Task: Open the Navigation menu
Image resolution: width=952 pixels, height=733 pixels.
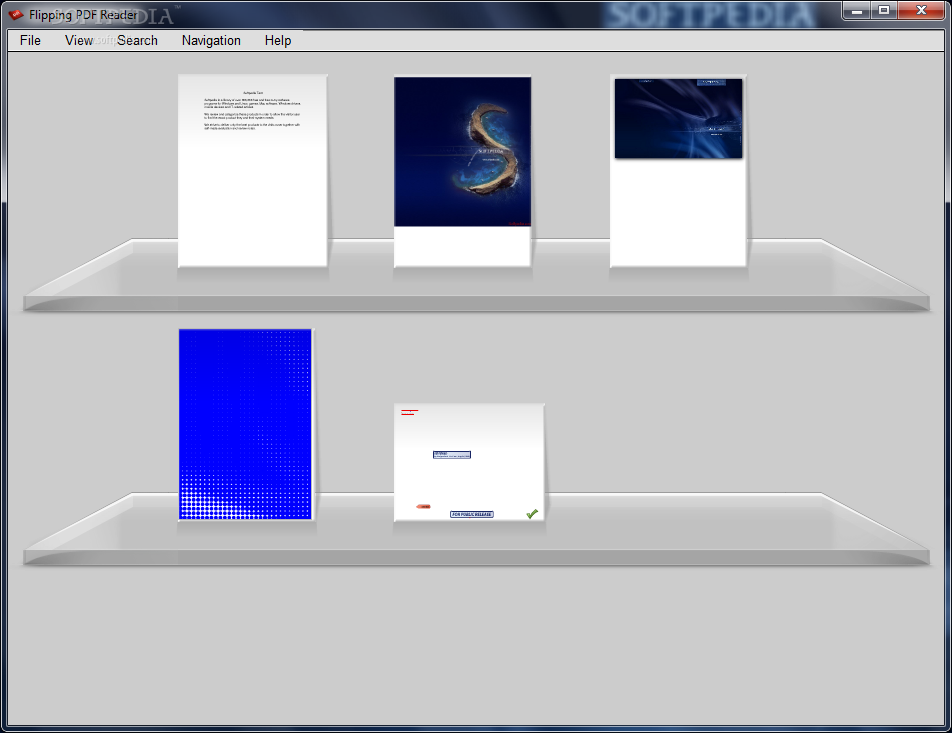Action: (211, 40)
